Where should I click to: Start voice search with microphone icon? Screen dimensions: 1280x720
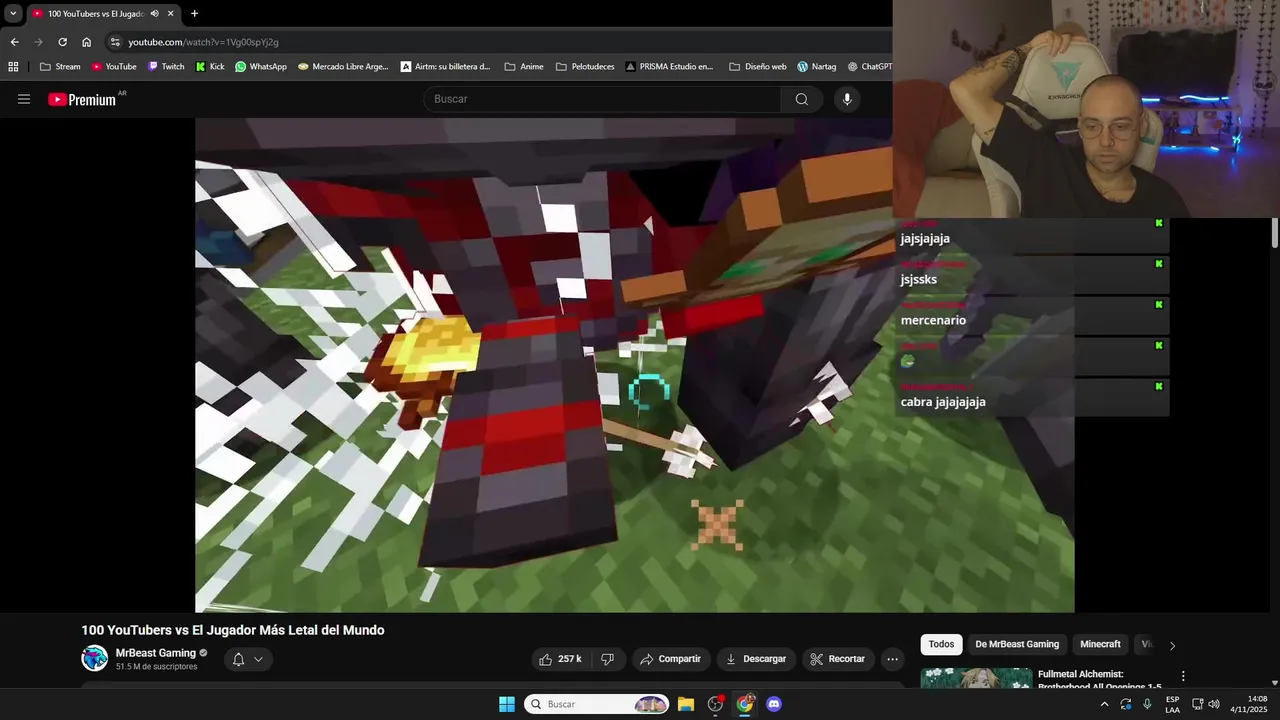[847, 99]
